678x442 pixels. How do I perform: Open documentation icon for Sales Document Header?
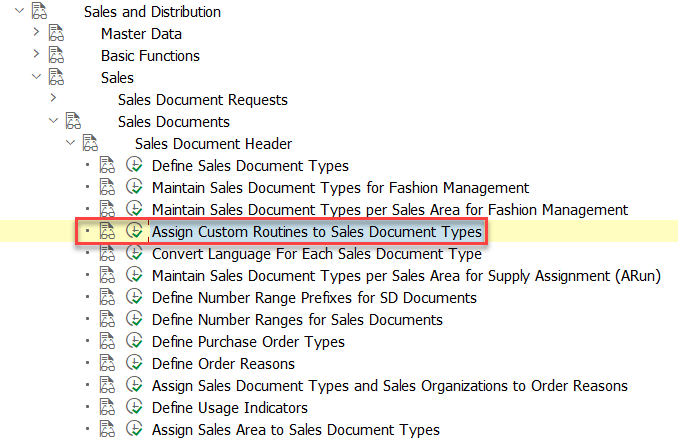click(x=90, y=143)
